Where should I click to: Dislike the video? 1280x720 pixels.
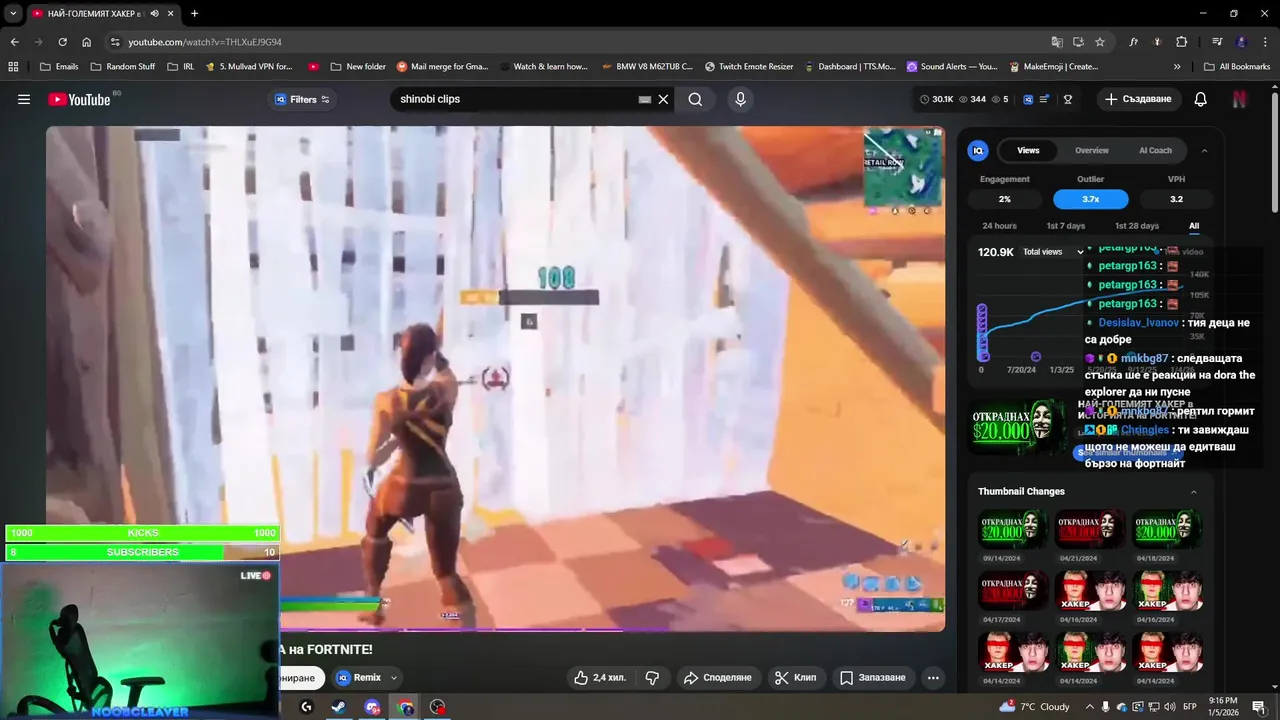pos(652,677)
